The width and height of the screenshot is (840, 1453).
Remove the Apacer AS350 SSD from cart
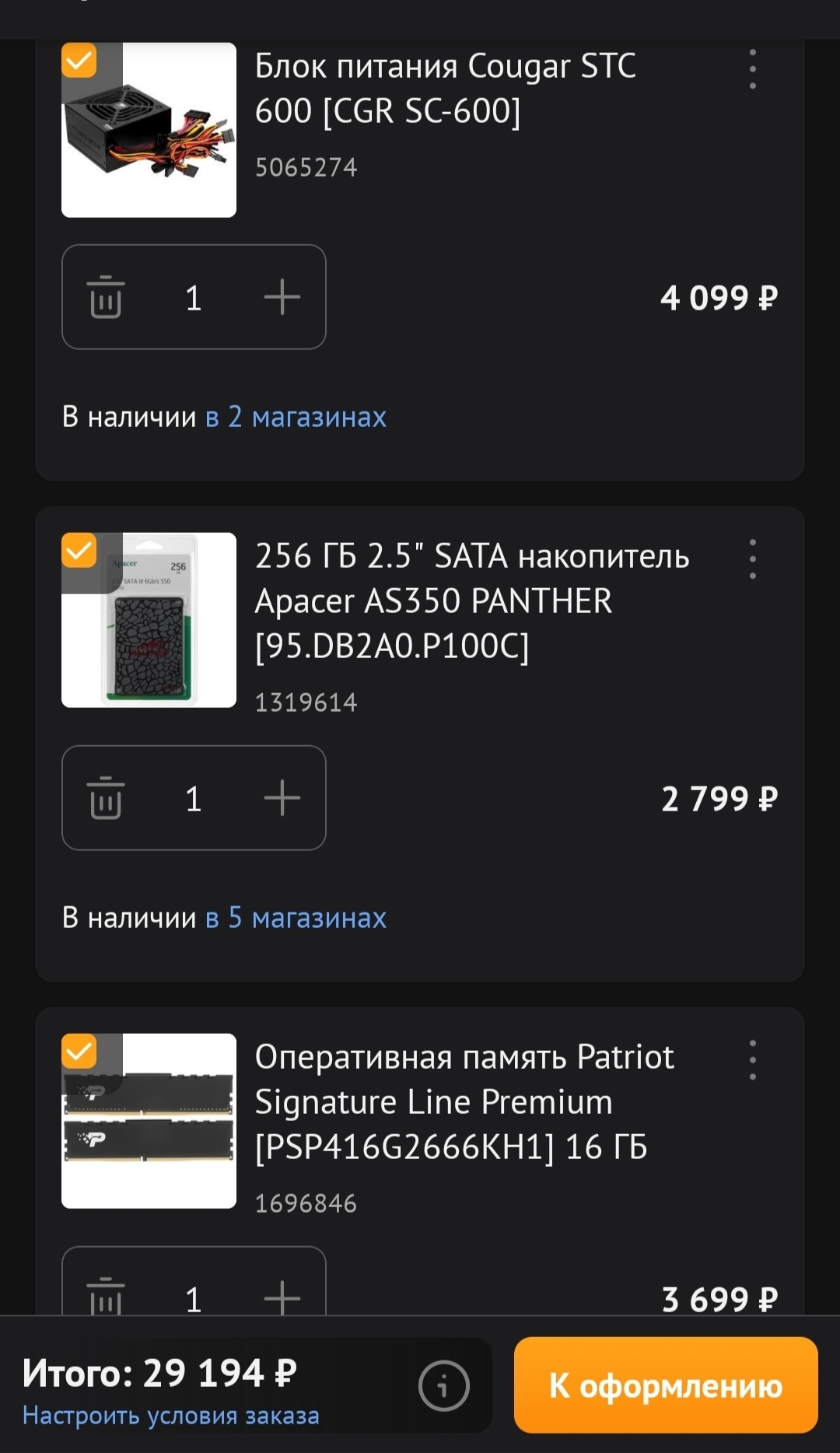(106, 798)
